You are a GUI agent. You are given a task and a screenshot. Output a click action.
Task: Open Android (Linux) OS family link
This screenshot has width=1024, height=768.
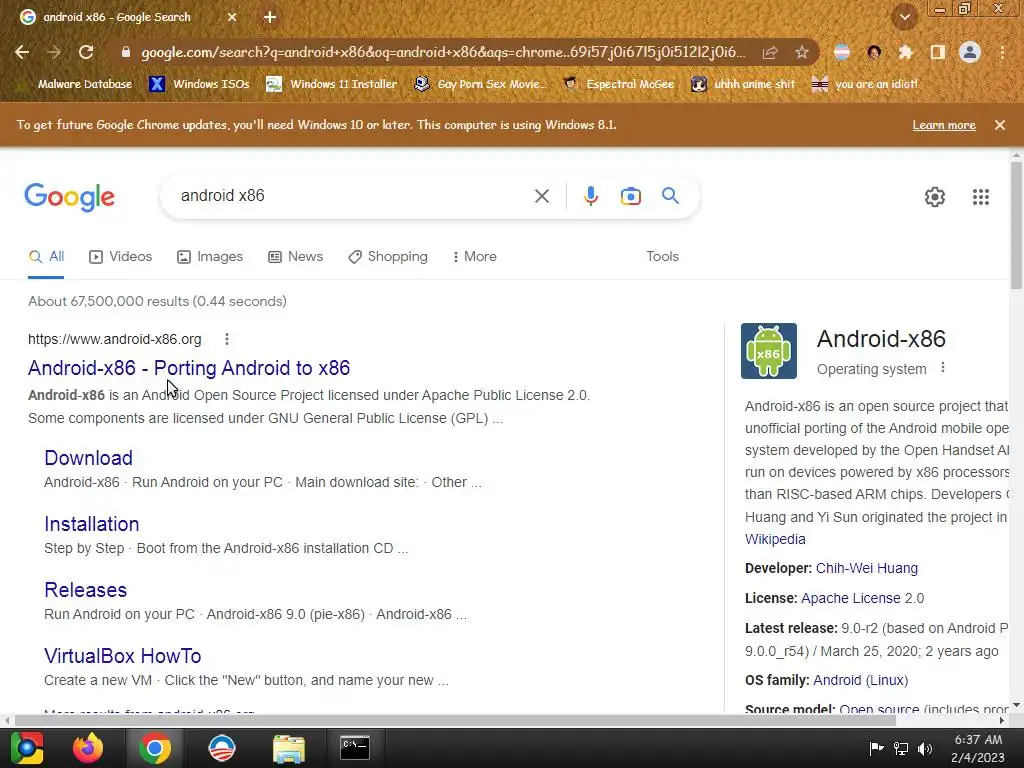(x=861, y=680)
